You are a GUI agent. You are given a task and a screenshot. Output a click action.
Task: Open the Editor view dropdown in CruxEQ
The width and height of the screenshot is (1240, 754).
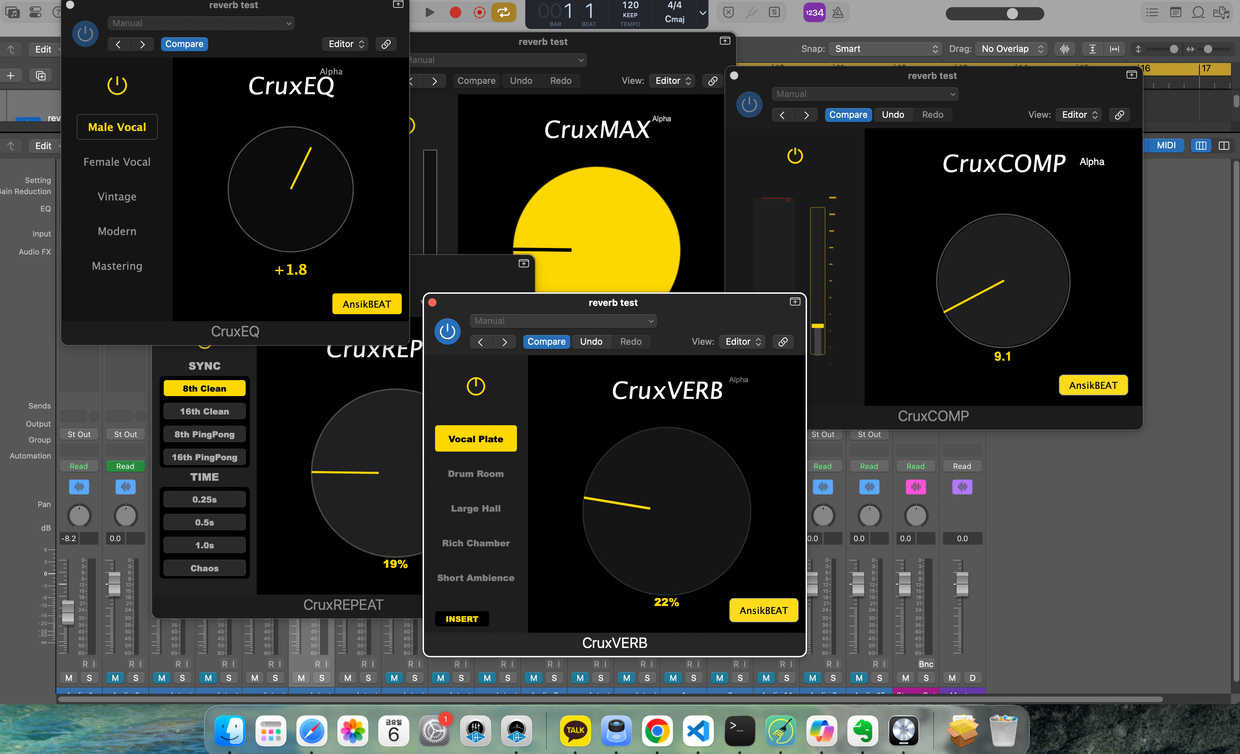(x=346, y=44)
